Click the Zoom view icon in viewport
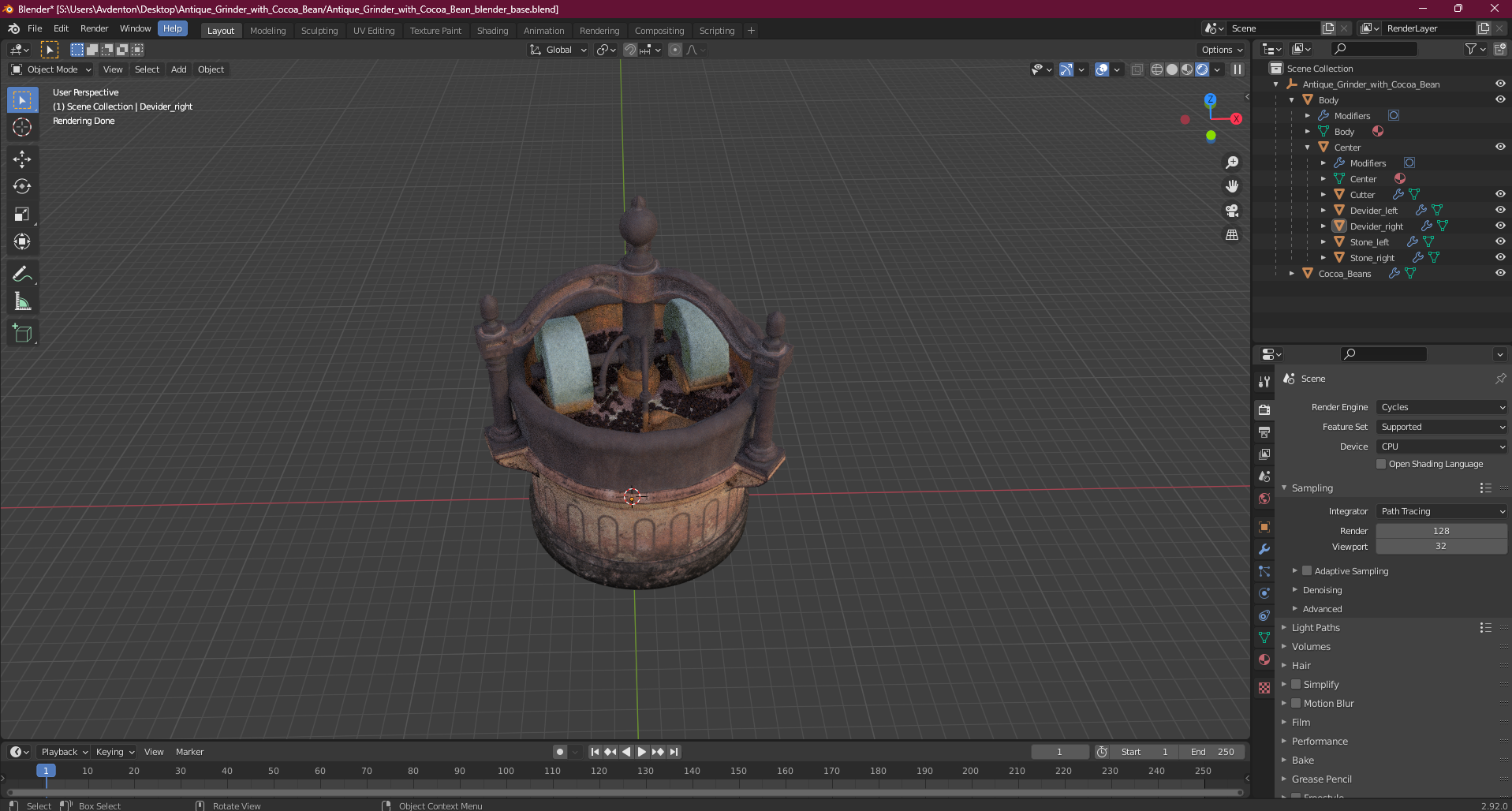This screenshot has height=811, width=1512. pos(1232,163)
